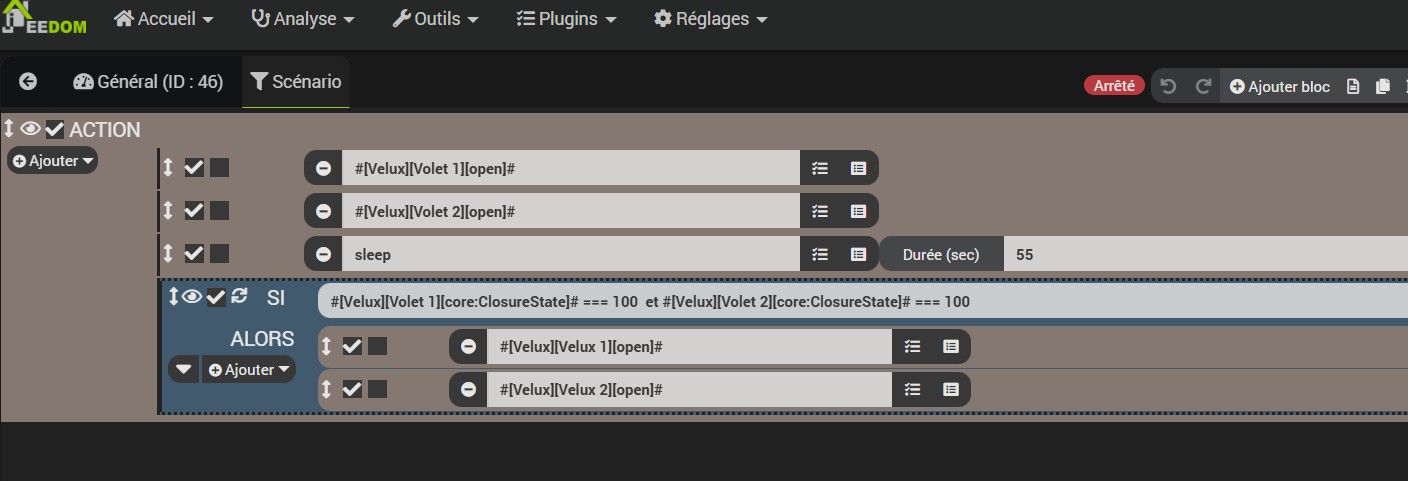Click the SI condition expression field
The width and height of the screenshot is (1408, 481).
click(863, 301)
